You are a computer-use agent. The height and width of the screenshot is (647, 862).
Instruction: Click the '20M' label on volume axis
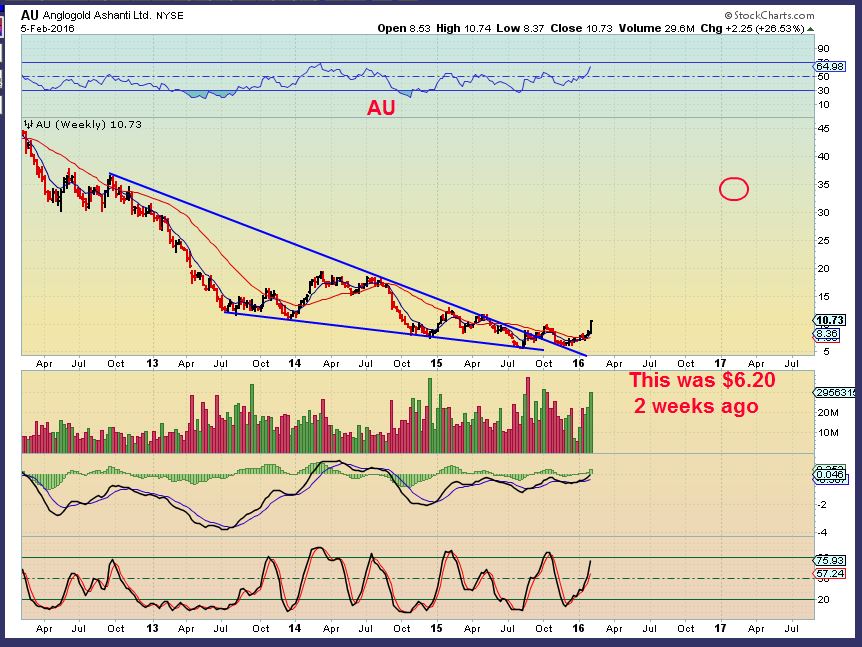click(x=827, y=413)
